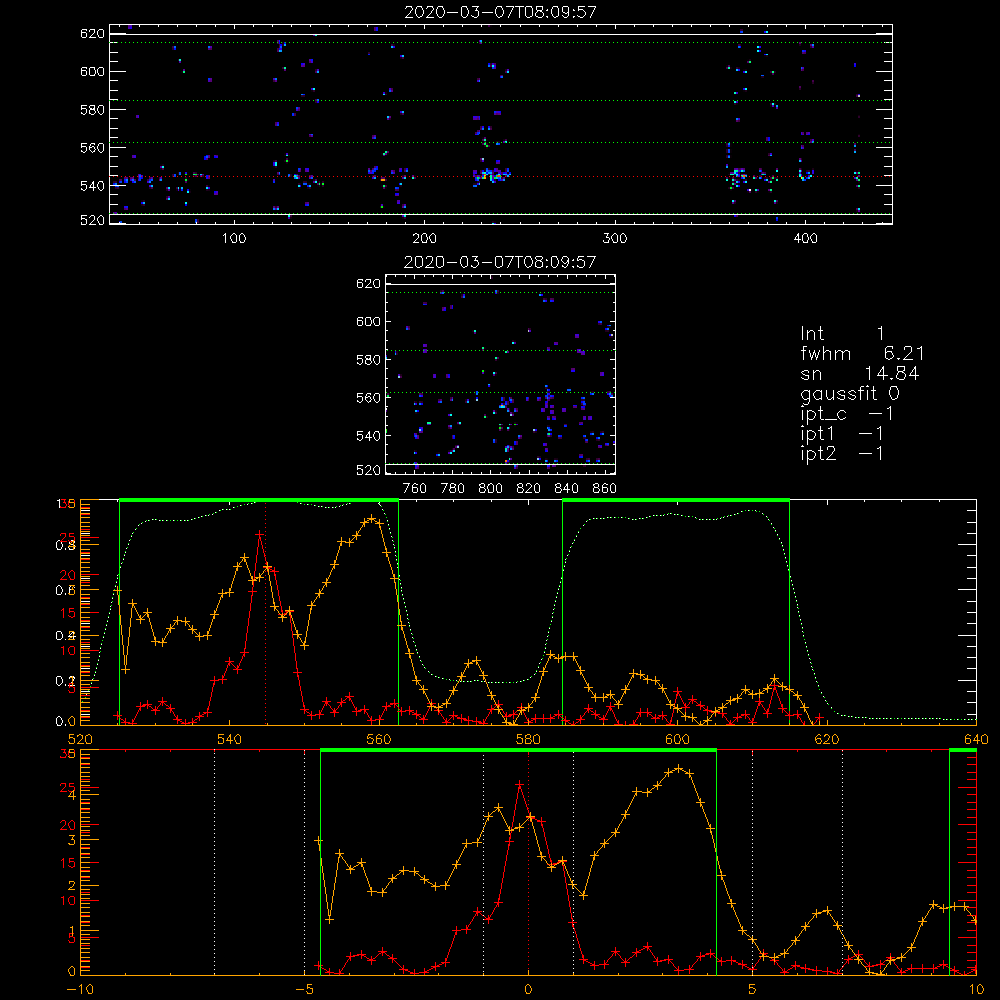Click x-axis label 200 on top plot

(424, 239)
